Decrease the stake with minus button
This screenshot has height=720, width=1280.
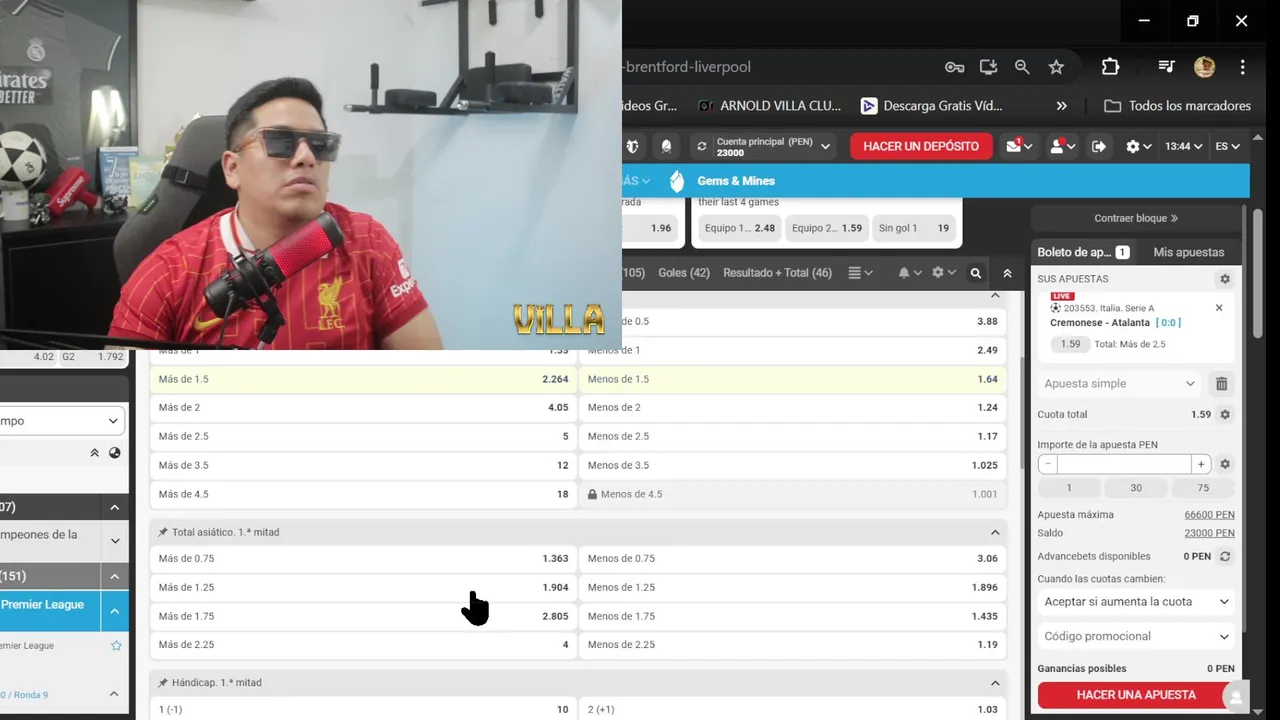pyautogui.click(x=1047, y=464)
